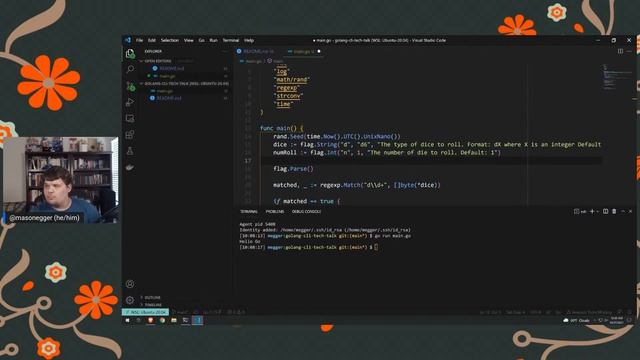
Task: Add a new terminal with plus icon
Action: tap(592, 211)
